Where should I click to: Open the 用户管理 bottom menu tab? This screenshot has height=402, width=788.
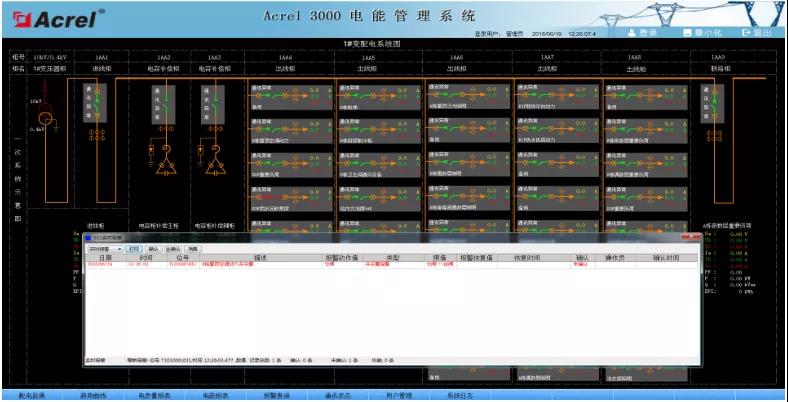point(399,395)
